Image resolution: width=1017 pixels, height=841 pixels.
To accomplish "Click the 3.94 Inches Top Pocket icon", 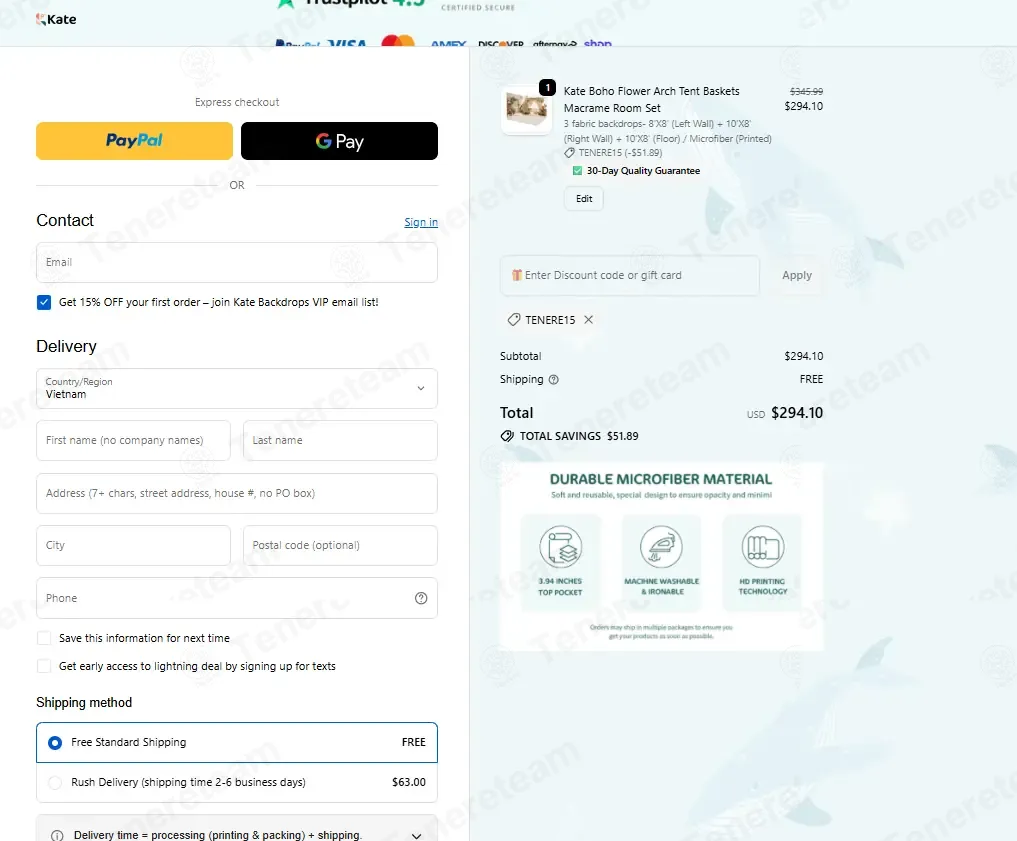I will click(560, 547).
